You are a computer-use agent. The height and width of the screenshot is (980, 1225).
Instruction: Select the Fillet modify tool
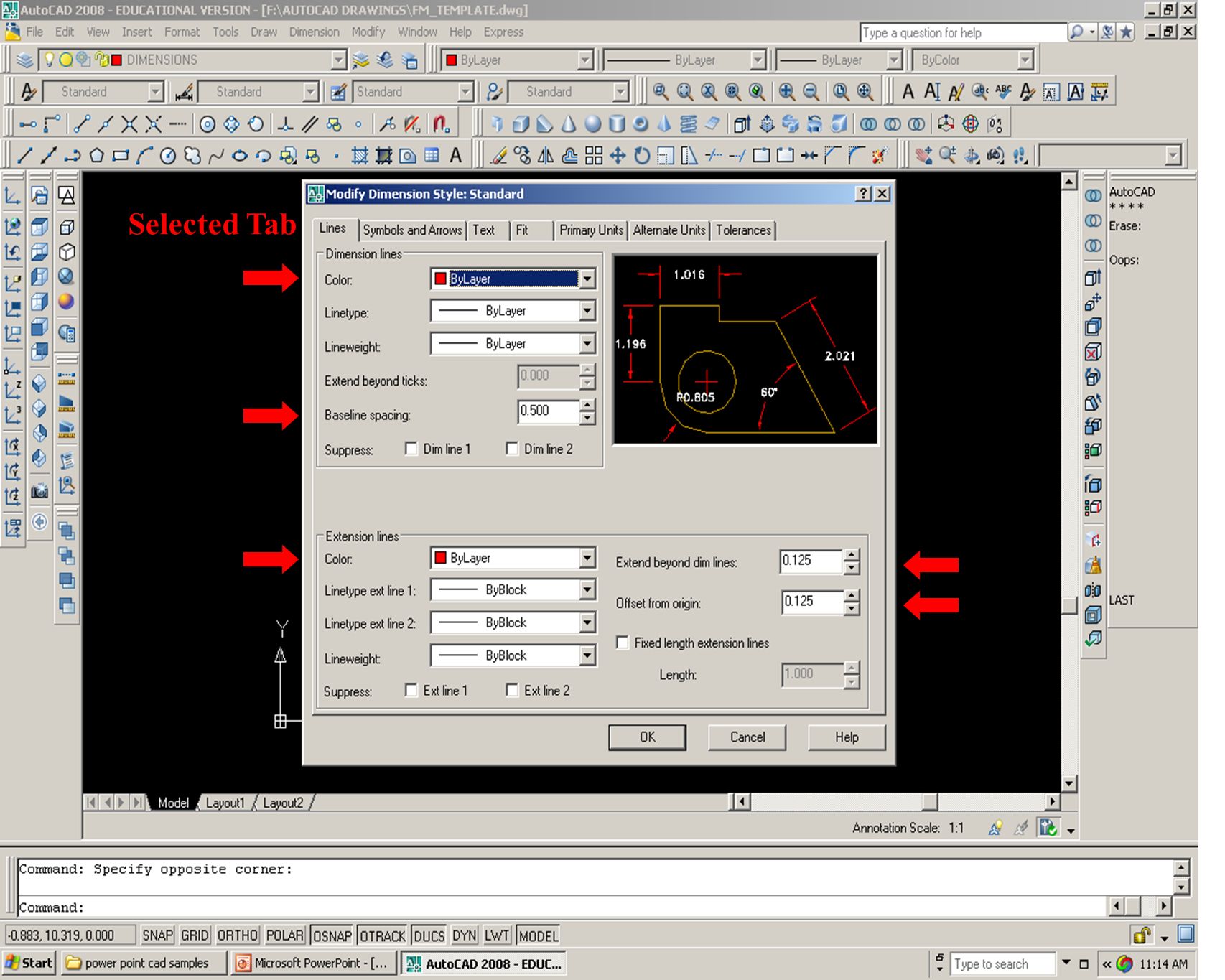(857, 155)
